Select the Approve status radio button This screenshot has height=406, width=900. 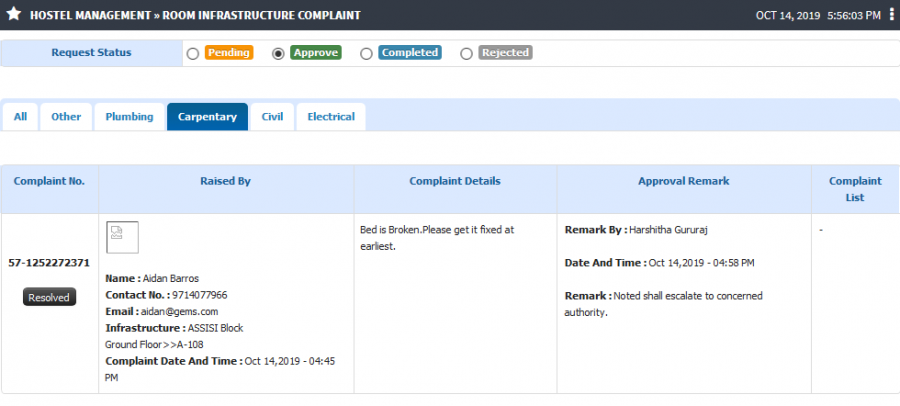[x=278, y=54]
